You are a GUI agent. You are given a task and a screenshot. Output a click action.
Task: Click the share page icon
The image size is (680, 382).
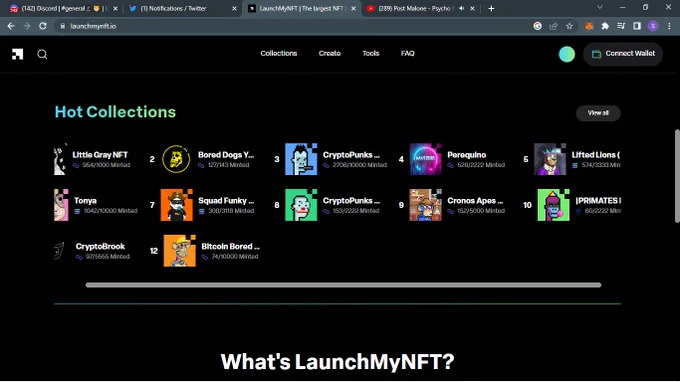[553, 26]
